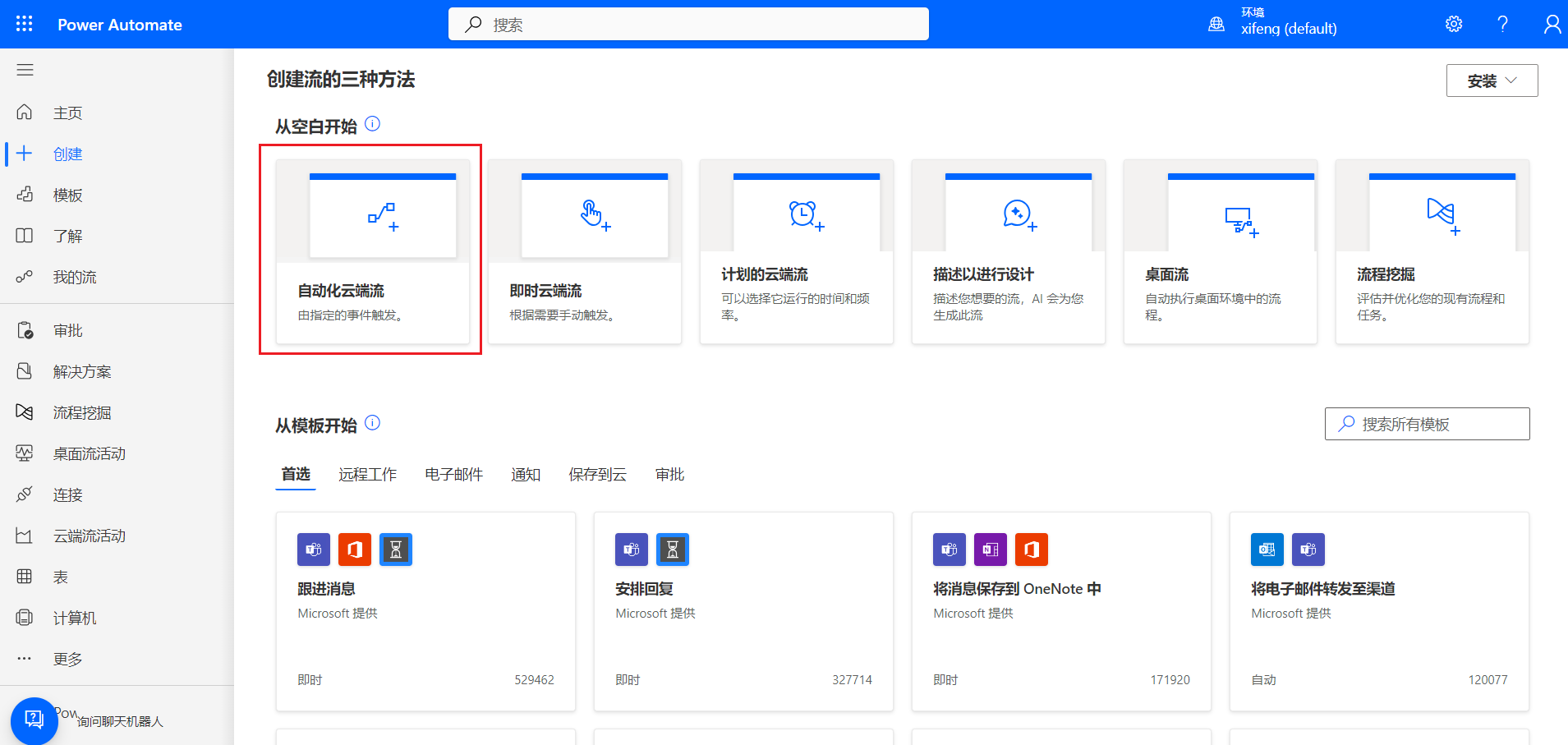This screenshot has width=1568, height=745.
Task: Click the 327714 usage count
Action: (x=852, y=679)
